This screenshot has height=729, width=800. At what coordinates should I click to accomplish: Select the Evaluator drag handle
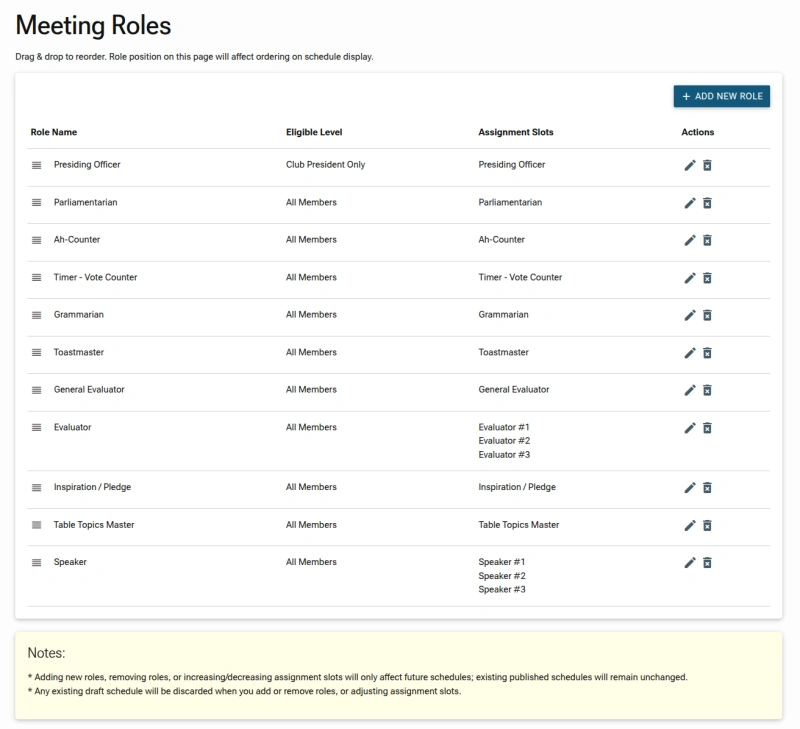pyautogui.click(x=36, y=427)
